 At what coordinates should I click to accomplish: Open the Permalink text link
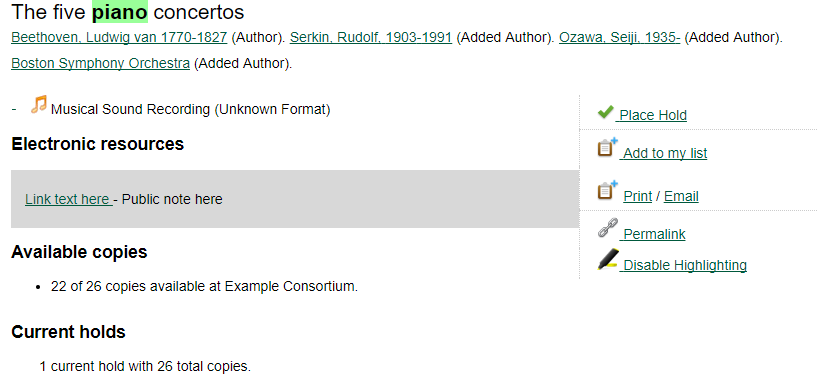[653, 234]
